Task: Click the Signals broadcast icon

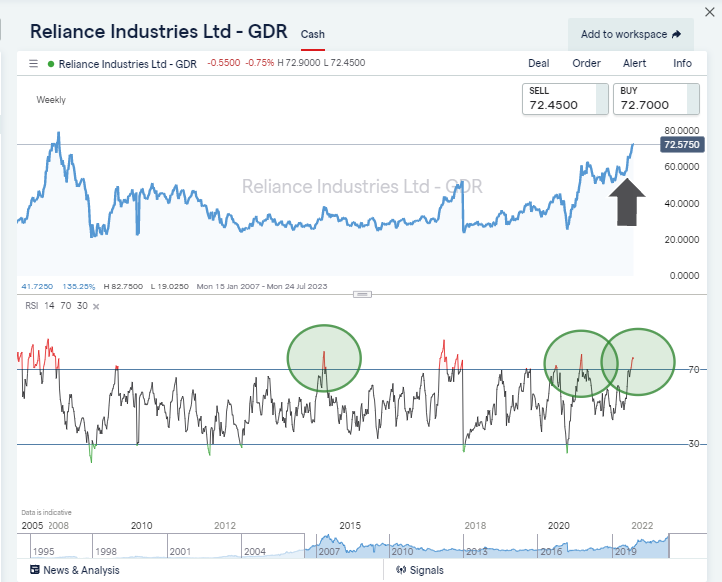Action: tap(401, 570)
